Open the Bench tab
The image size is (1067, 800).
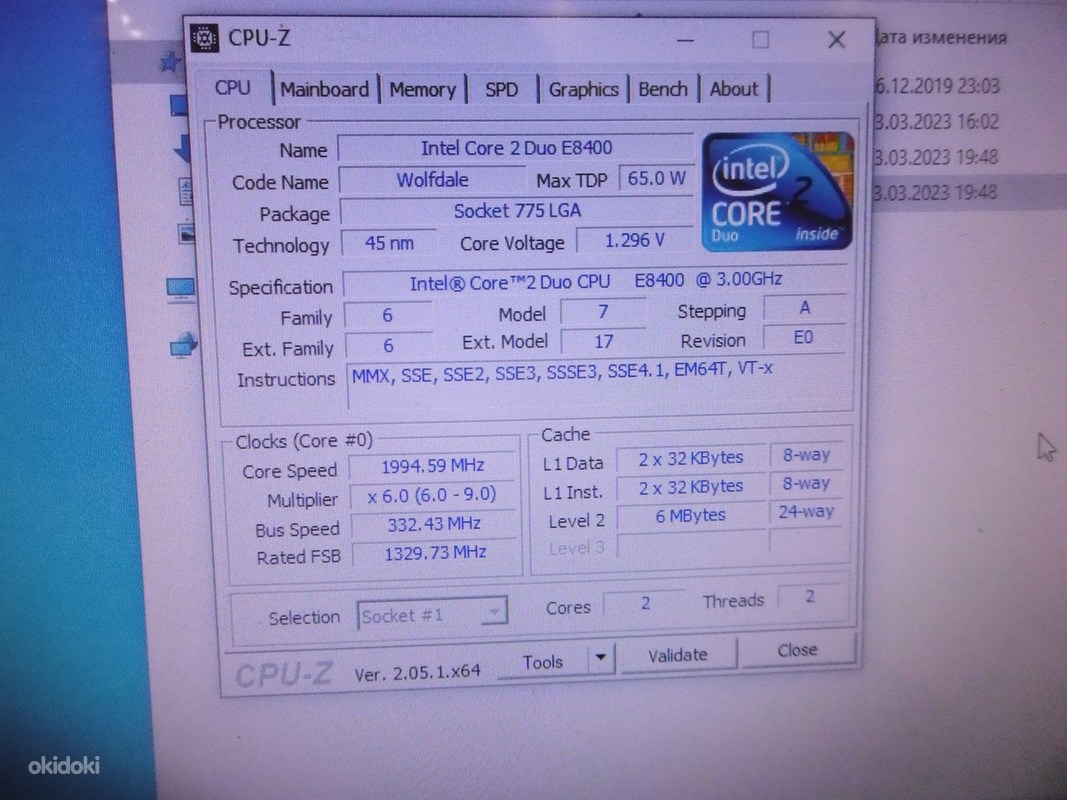(662, 89)
